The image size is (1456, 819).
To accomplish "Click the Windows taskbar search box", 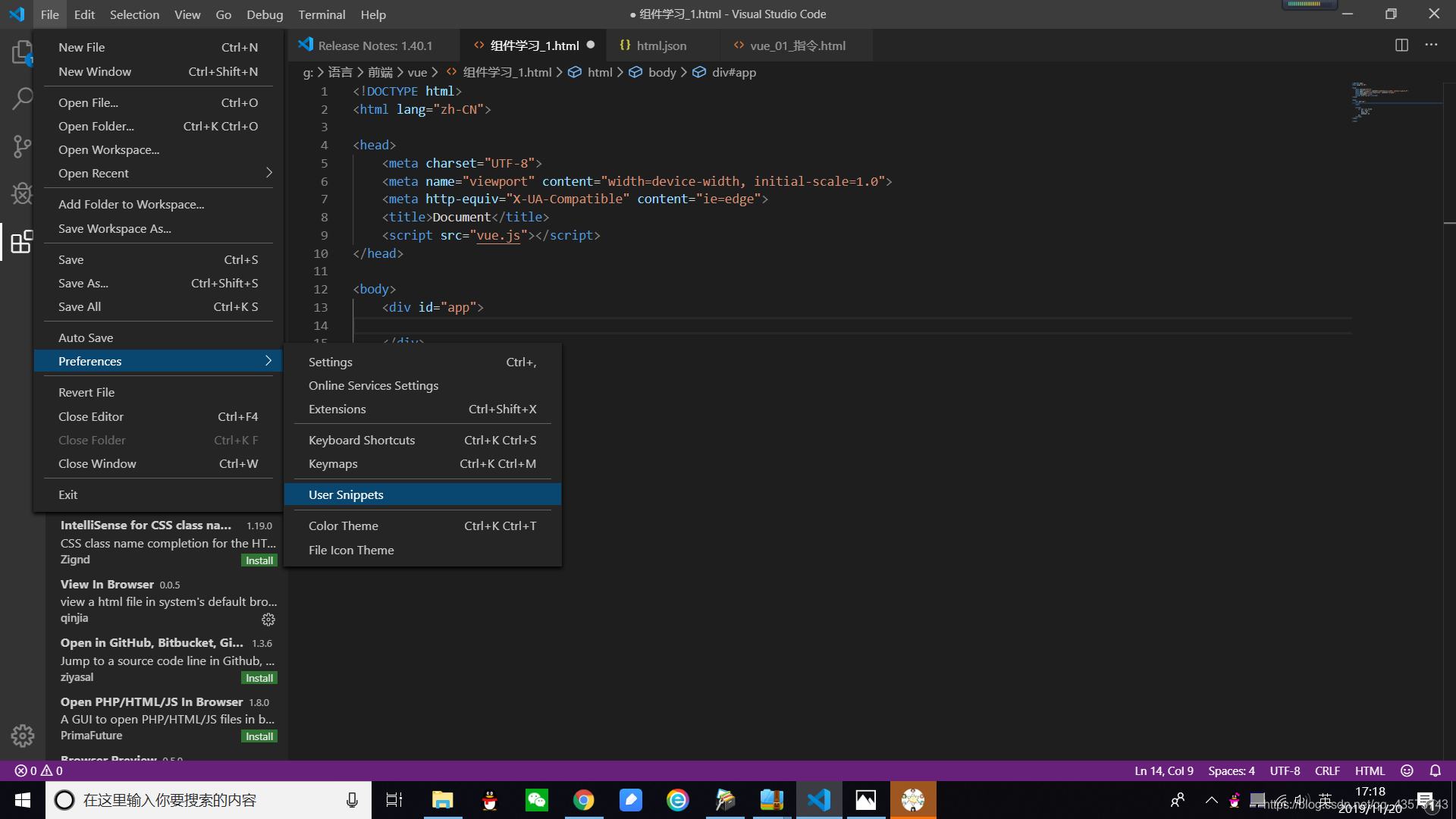I will pyautogui.click(x=209, y=800).
